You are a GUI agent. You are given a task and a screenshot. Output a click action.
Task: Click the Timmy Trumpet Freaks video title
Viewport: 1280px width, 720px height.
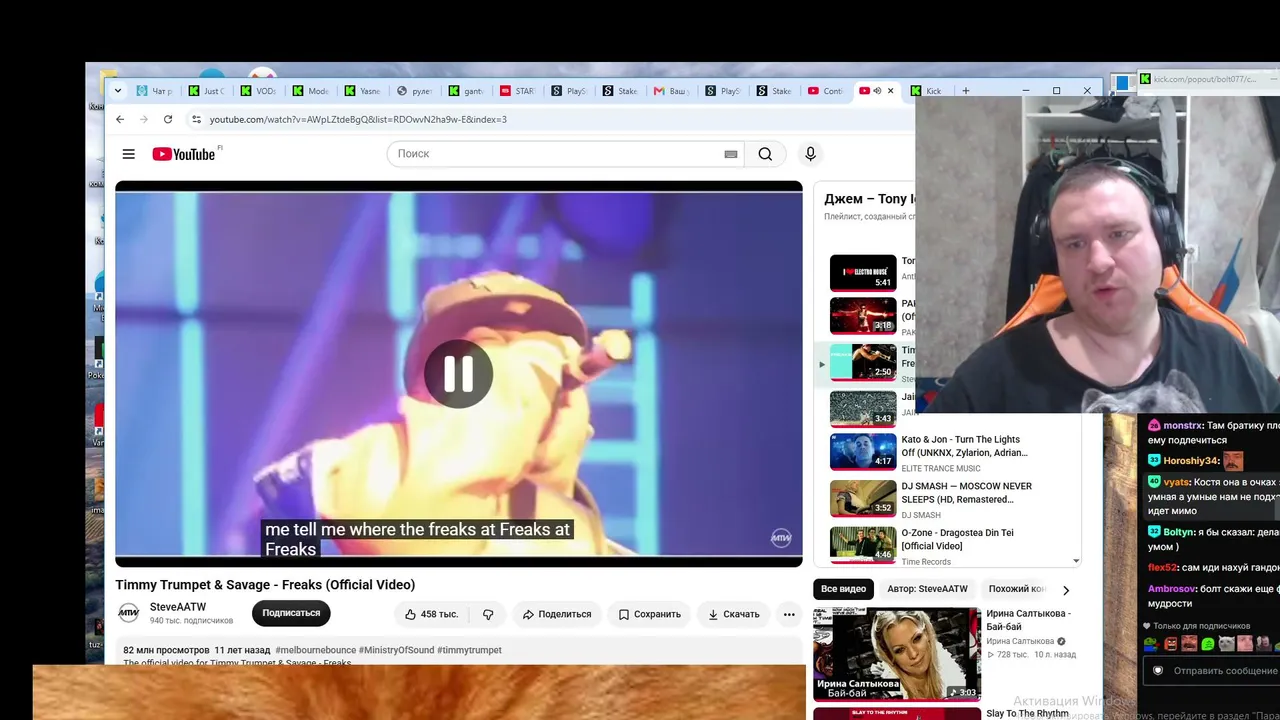click(x=265, y=585)
